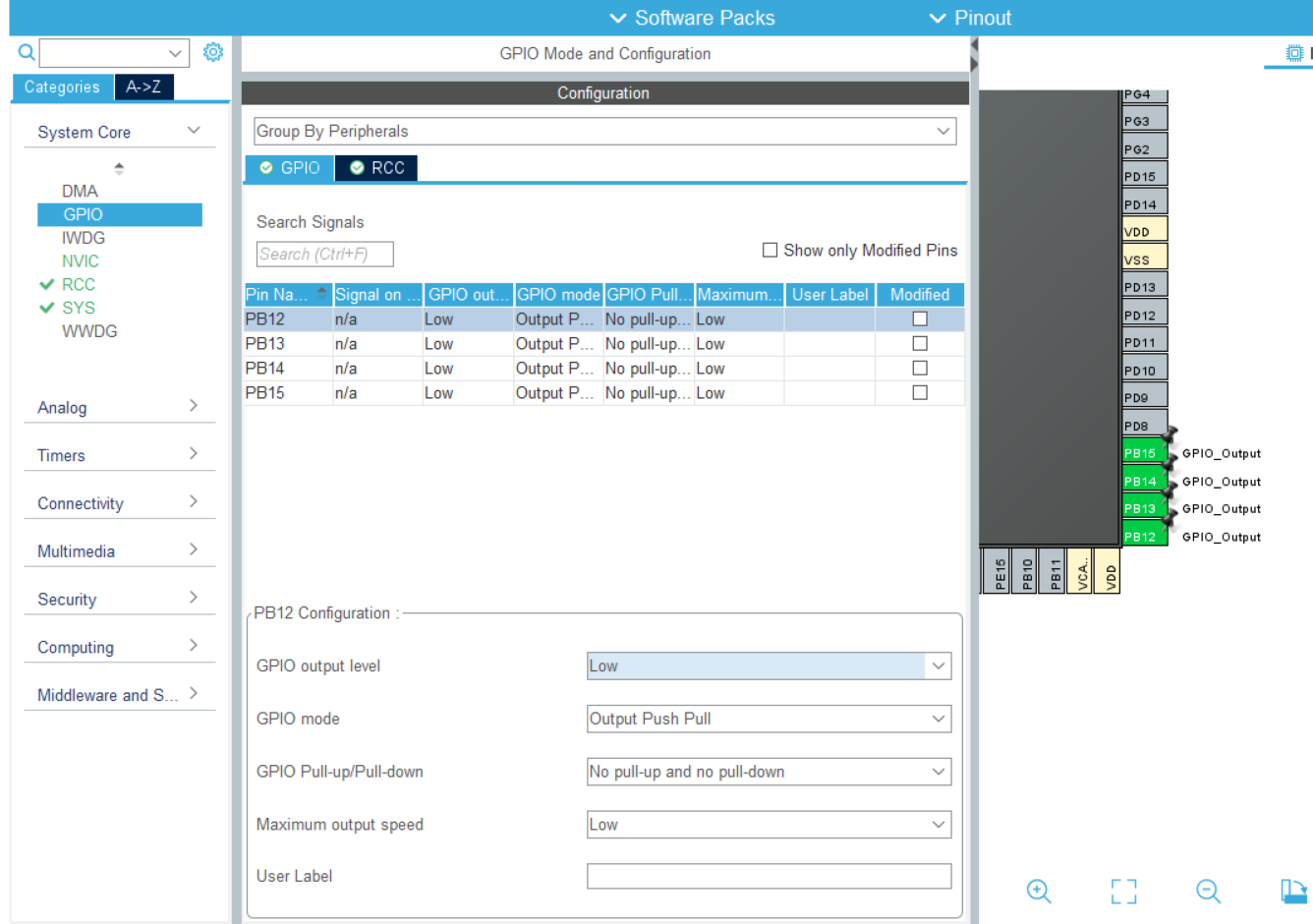Open the GPIO output level dropdown
Image resolution: width=1313 pixels, height=924 pixels.
pyautogui.click(x=769, y=665)
